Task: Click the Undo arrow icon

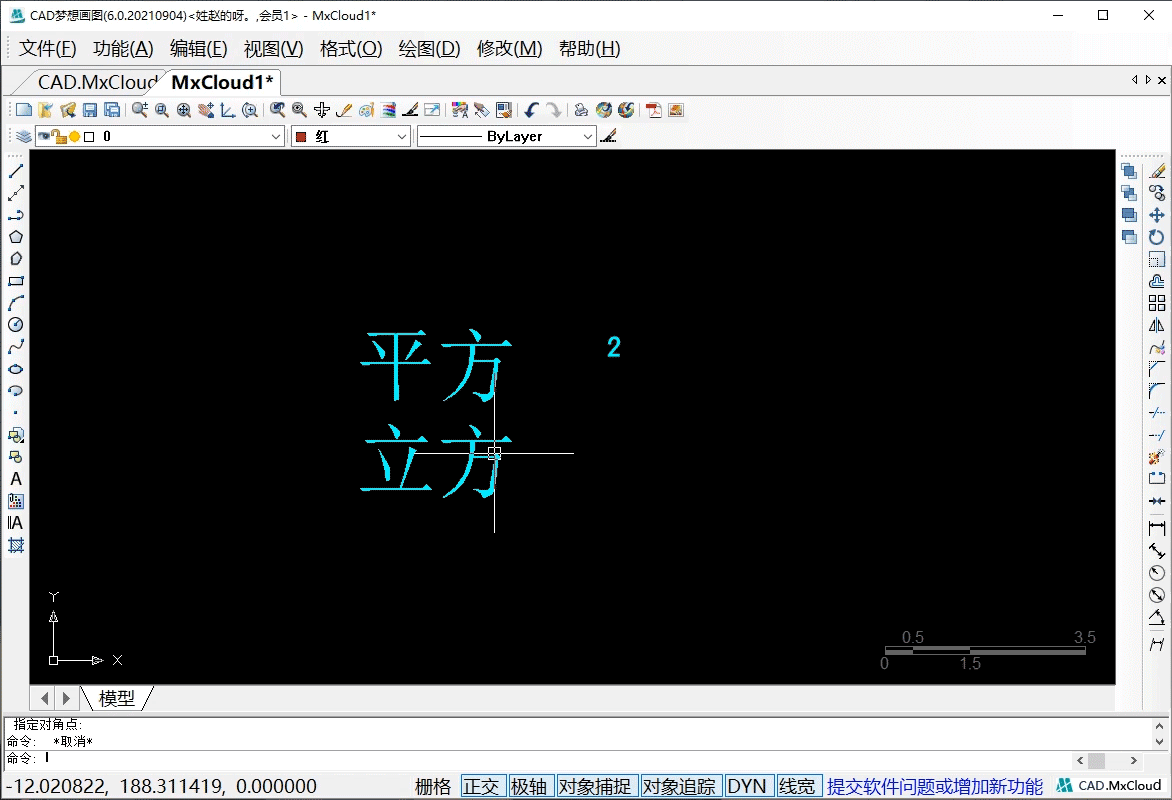Action: pyautogui.click(x=531, y=110)
